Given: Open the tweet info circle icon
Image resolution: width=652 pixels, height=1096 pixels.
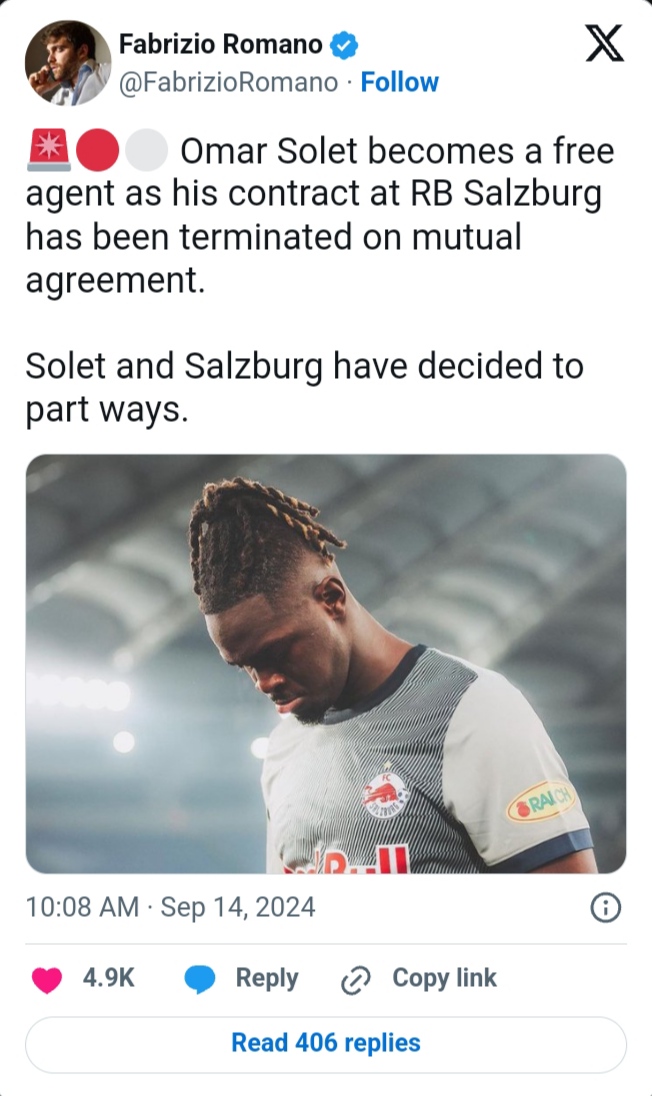Looking at the screenshot, I should [605, 908].
